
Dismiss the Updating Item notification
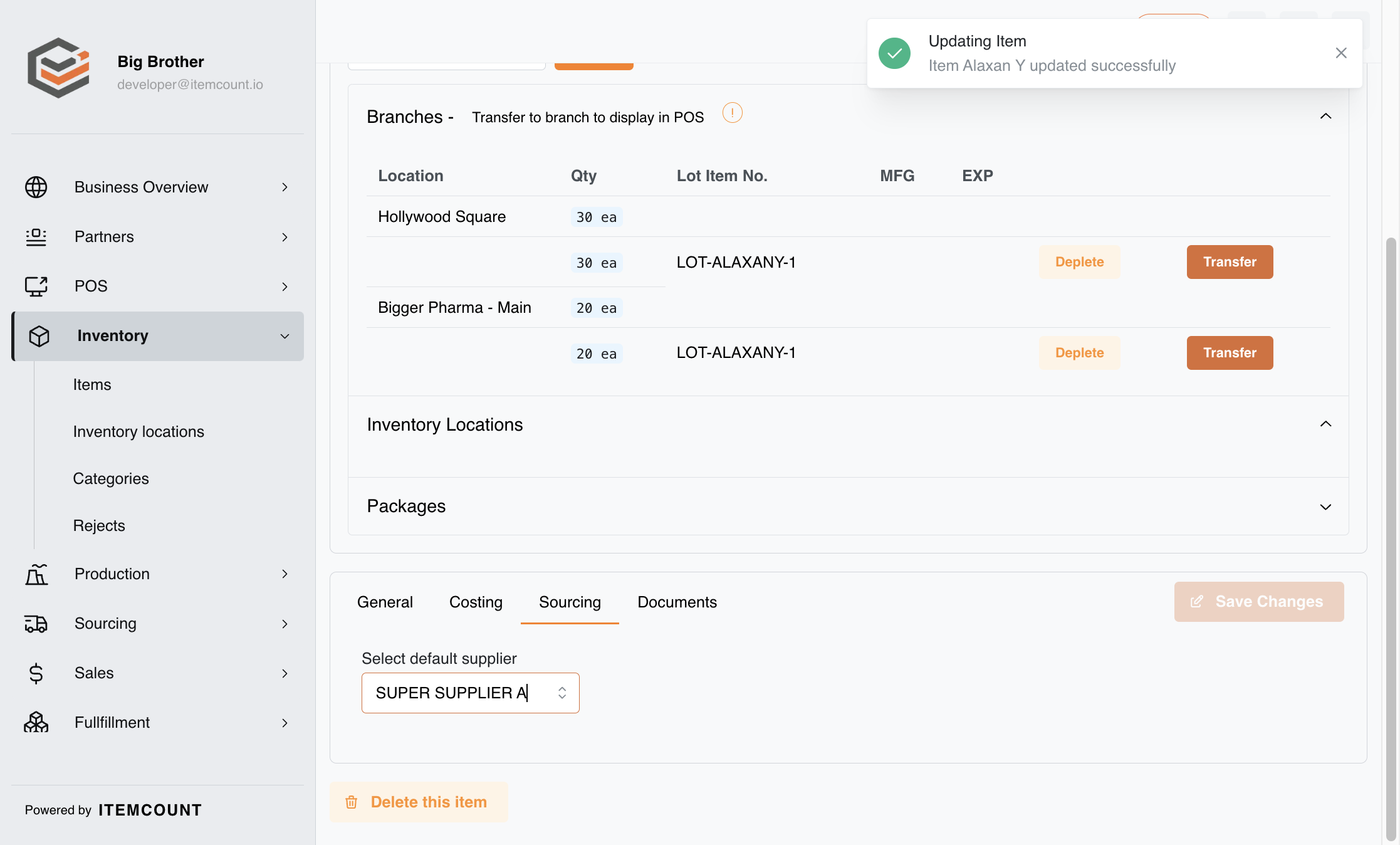point(1341,53)
